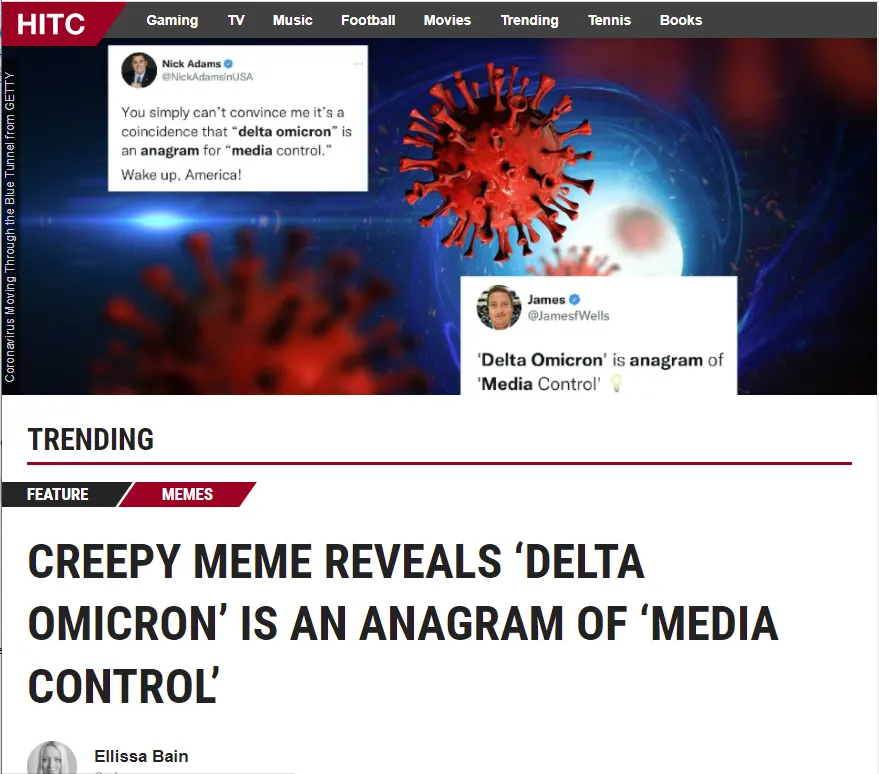Open the Movies section
This screenshot has width=879, height=774.
(447, 20)
